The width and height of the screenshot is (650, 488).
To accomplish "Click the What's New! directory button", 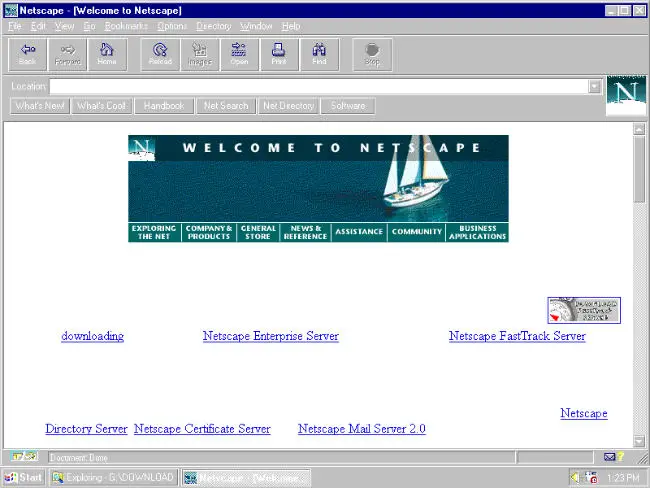I will (x=40, y=106).
